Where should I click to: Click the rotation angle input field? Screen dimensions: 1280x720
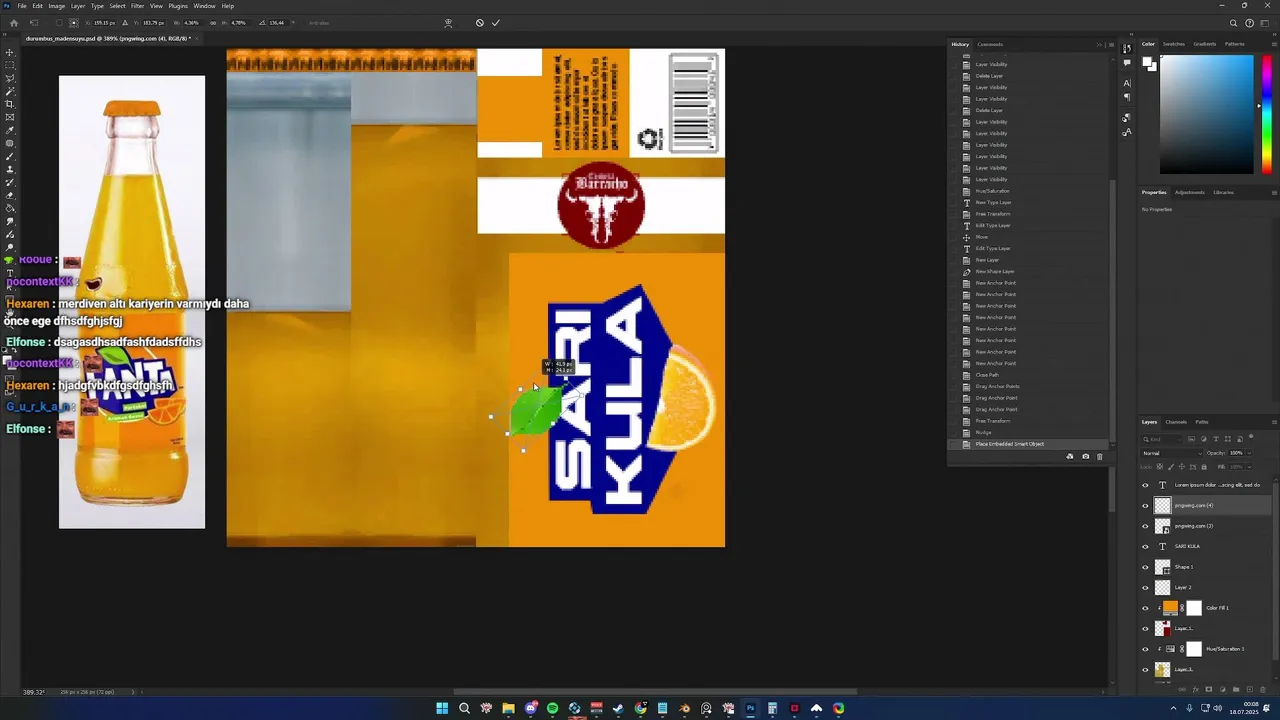(276, 22)
